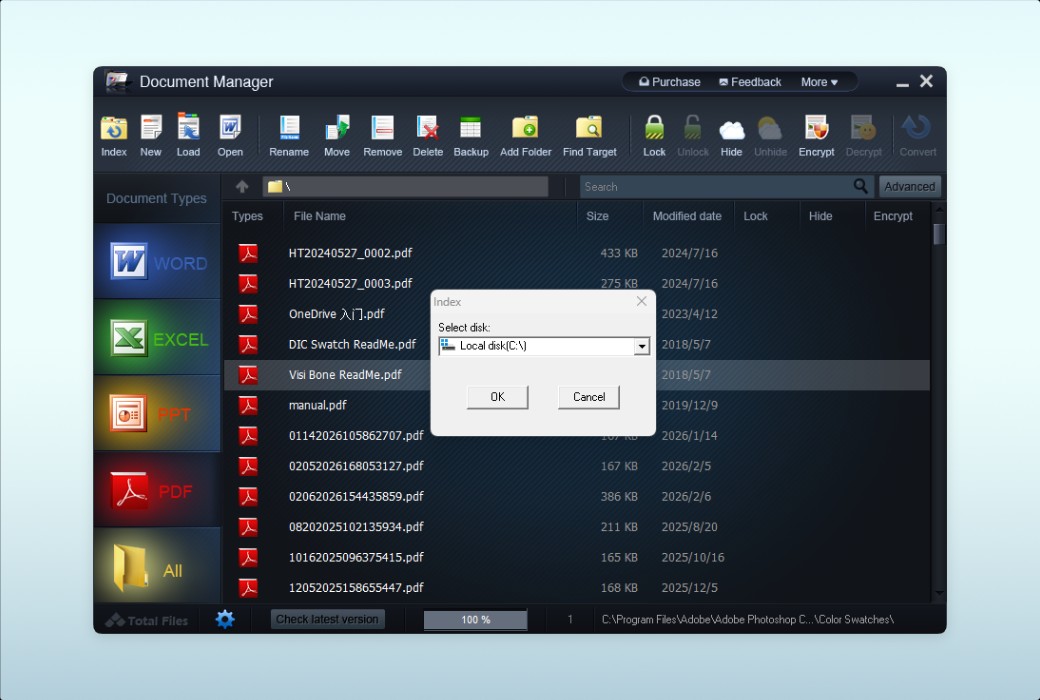Click into the Search field

[715, 187]
